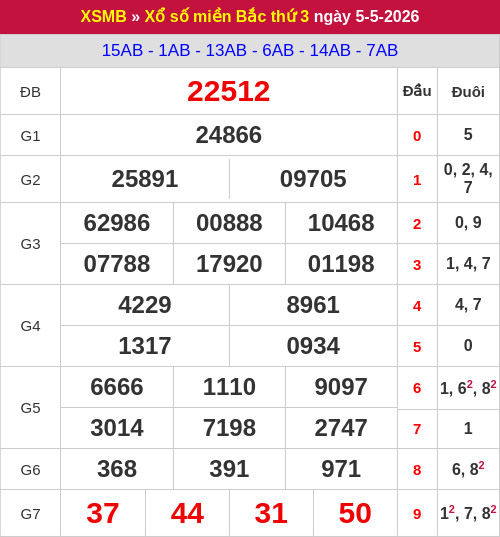Select G6 number 368
This screenshot has width=500, height=537.
pos(117,469)
